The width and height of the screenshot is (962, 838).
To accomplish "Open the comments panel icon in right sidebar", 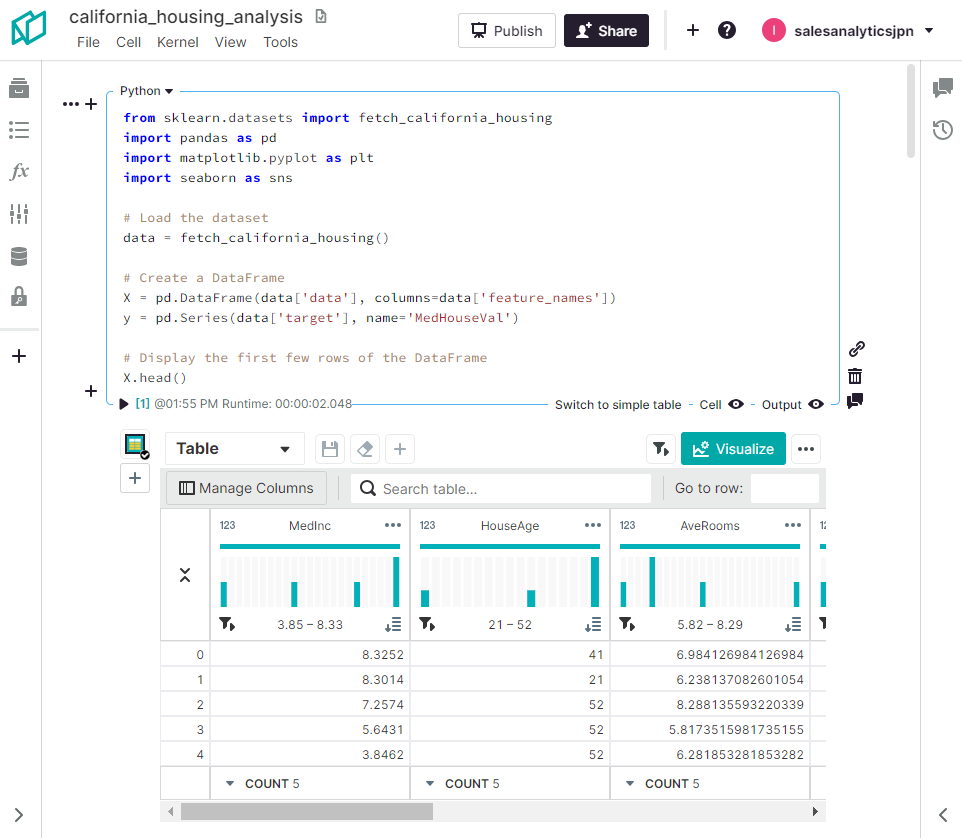I will click(x=942, y=88).
